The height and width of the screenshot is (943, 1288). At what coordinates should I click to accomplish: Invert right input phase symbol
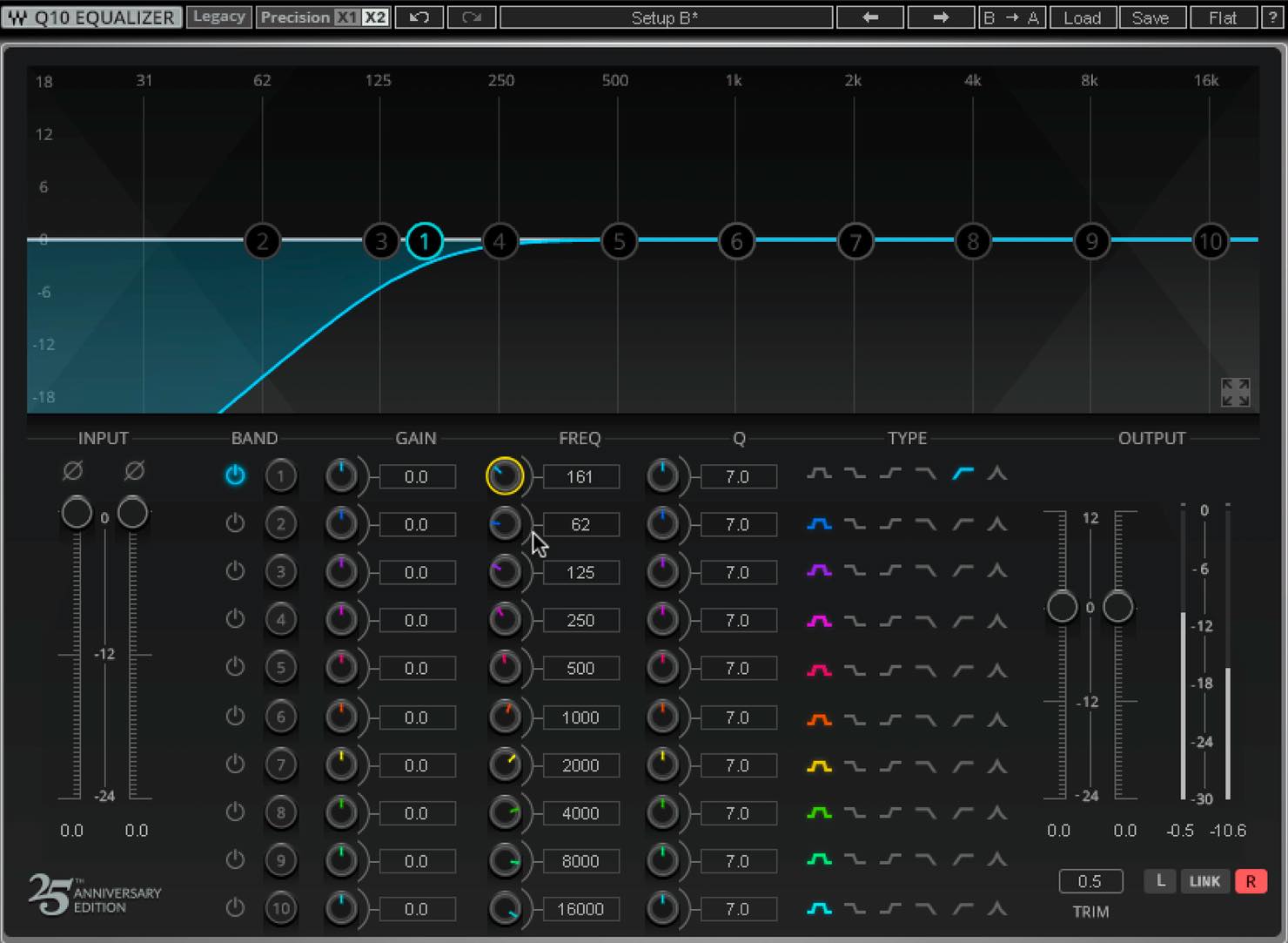click(x=134, y=471)
